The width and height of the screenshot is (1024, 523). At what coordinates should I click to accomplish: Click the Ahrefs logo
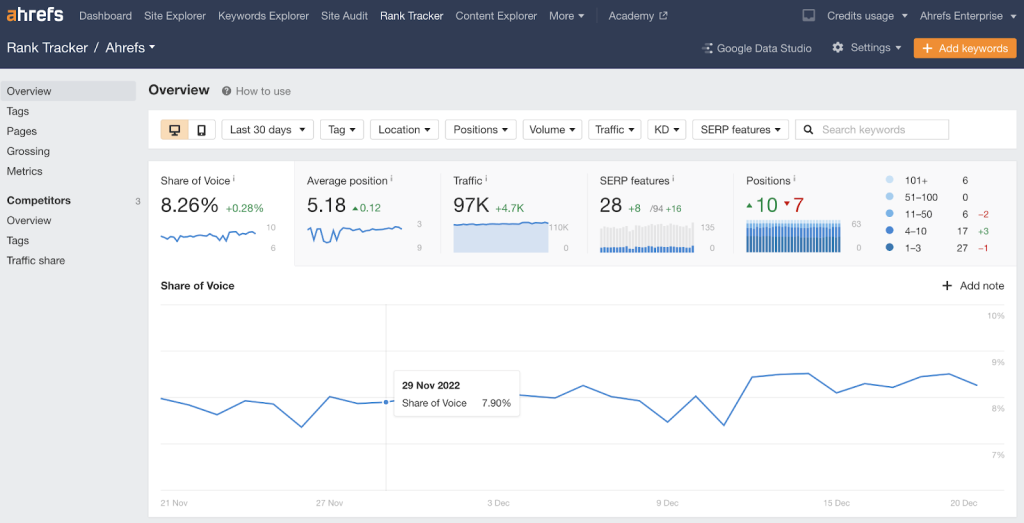[x=35, y=15]
